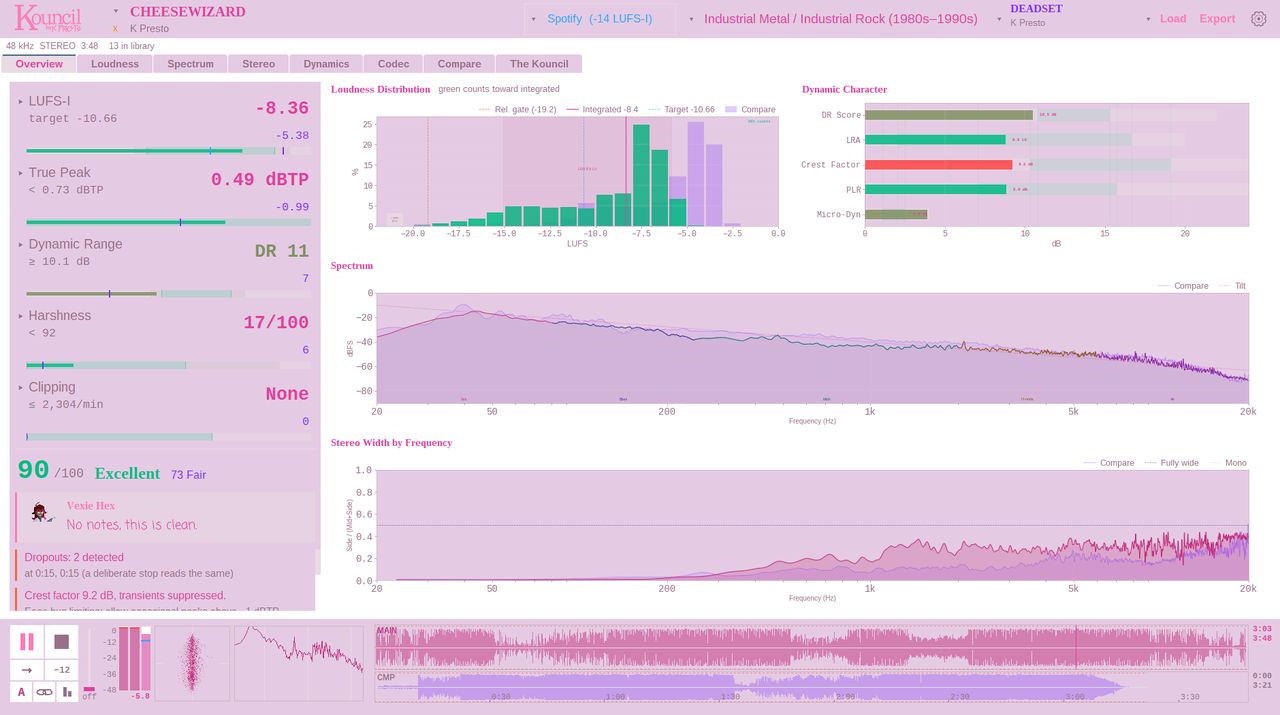Switch to the Loudness tab
This screenshot has height=715, width=1280.
coord(115,64)
